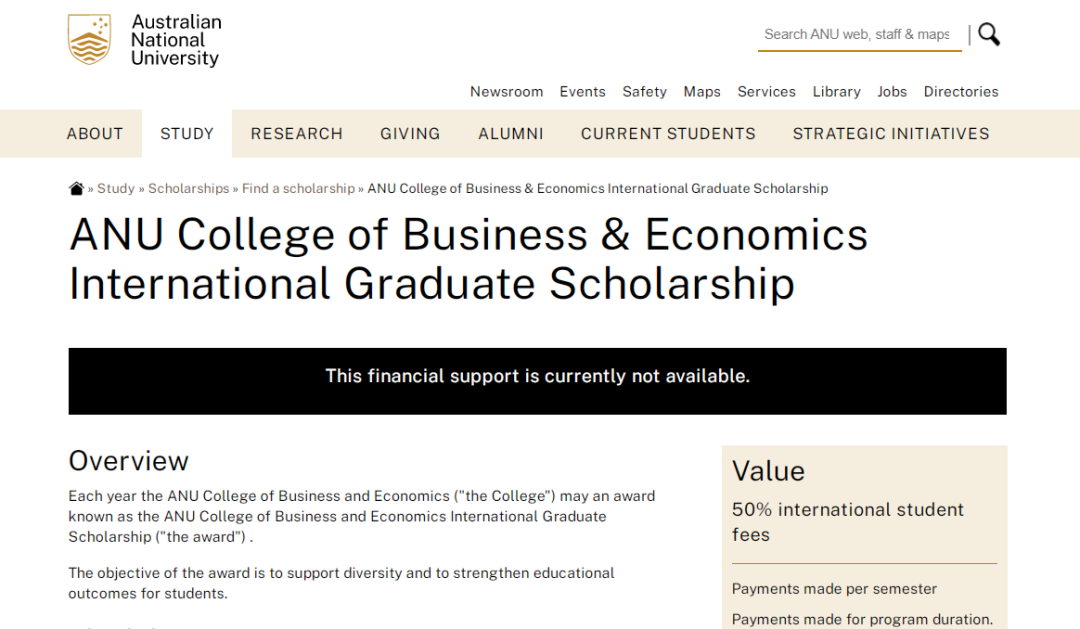Click the Find a scholarship breadcrumb

298,189
